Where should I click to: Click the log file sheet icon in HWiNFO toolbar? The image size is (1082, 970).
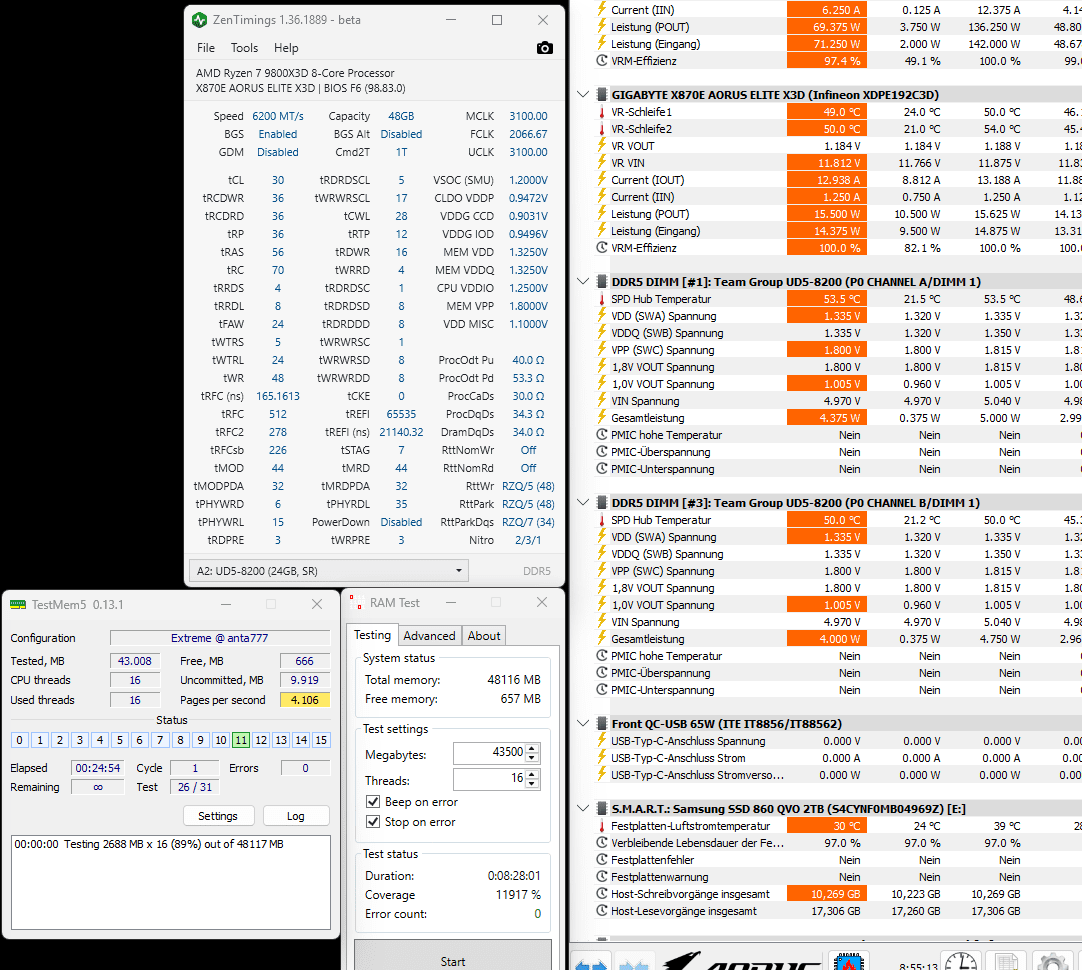click(x=1007, y=962)
